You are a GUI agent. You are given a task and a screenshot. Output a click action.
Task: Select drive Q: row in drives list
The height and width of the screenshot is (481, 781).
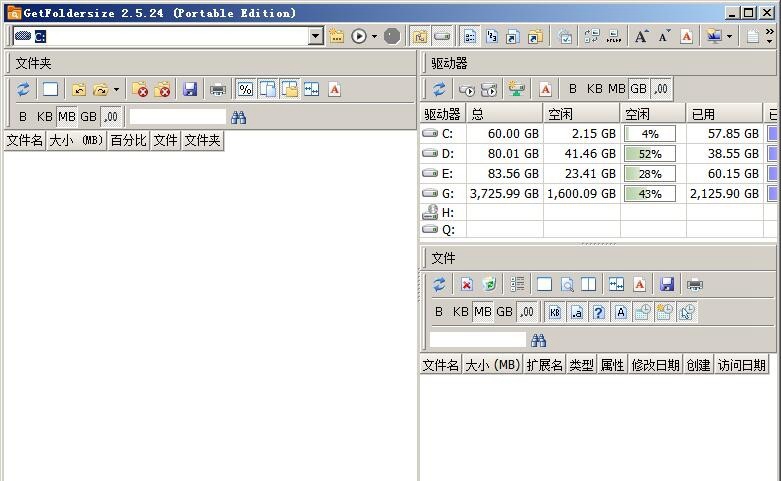pyautogui.click(x=599, y=230)
